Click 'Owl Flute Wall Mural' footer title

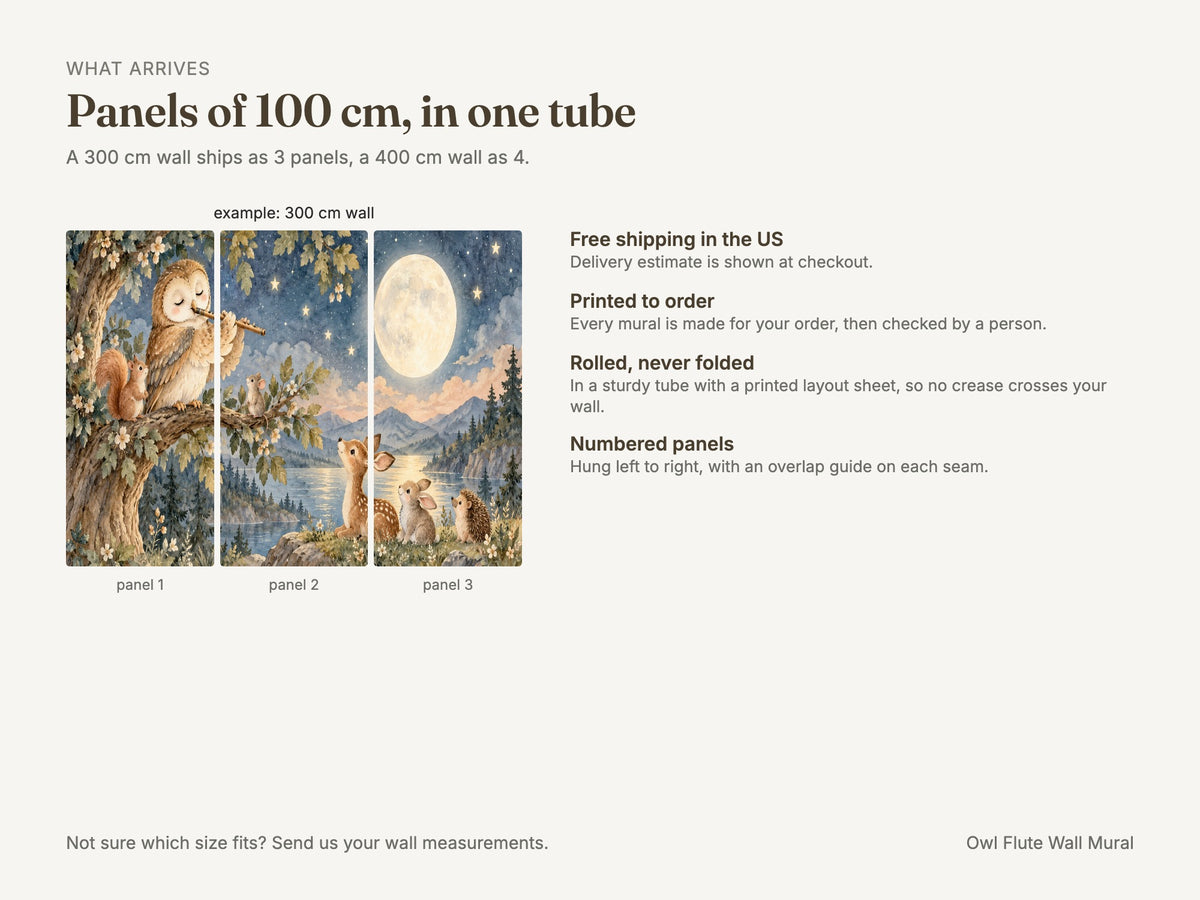point(1050,843)
